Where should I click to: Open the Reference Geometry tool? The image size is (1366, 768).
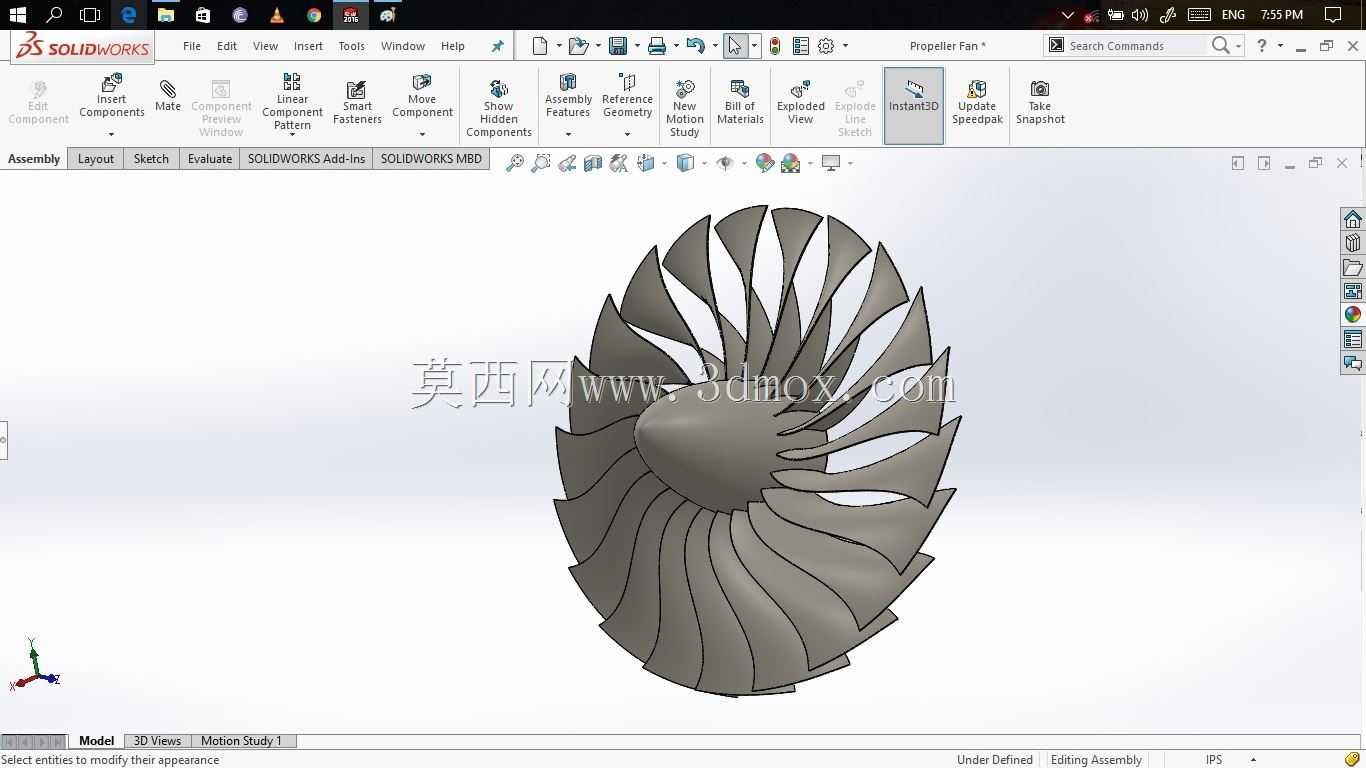(627, 97)
